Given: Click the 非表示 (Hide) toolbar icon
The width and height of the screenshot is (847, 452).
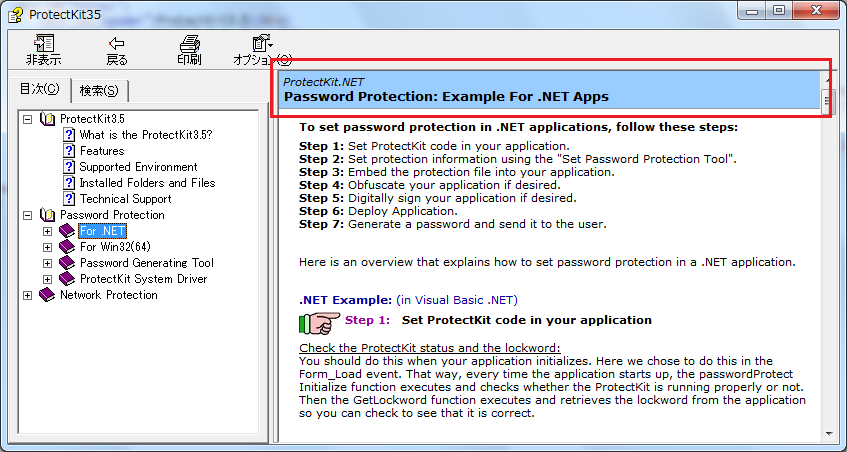Looking at the screenshot, I should pyautogui.click(x=44, y=43).
